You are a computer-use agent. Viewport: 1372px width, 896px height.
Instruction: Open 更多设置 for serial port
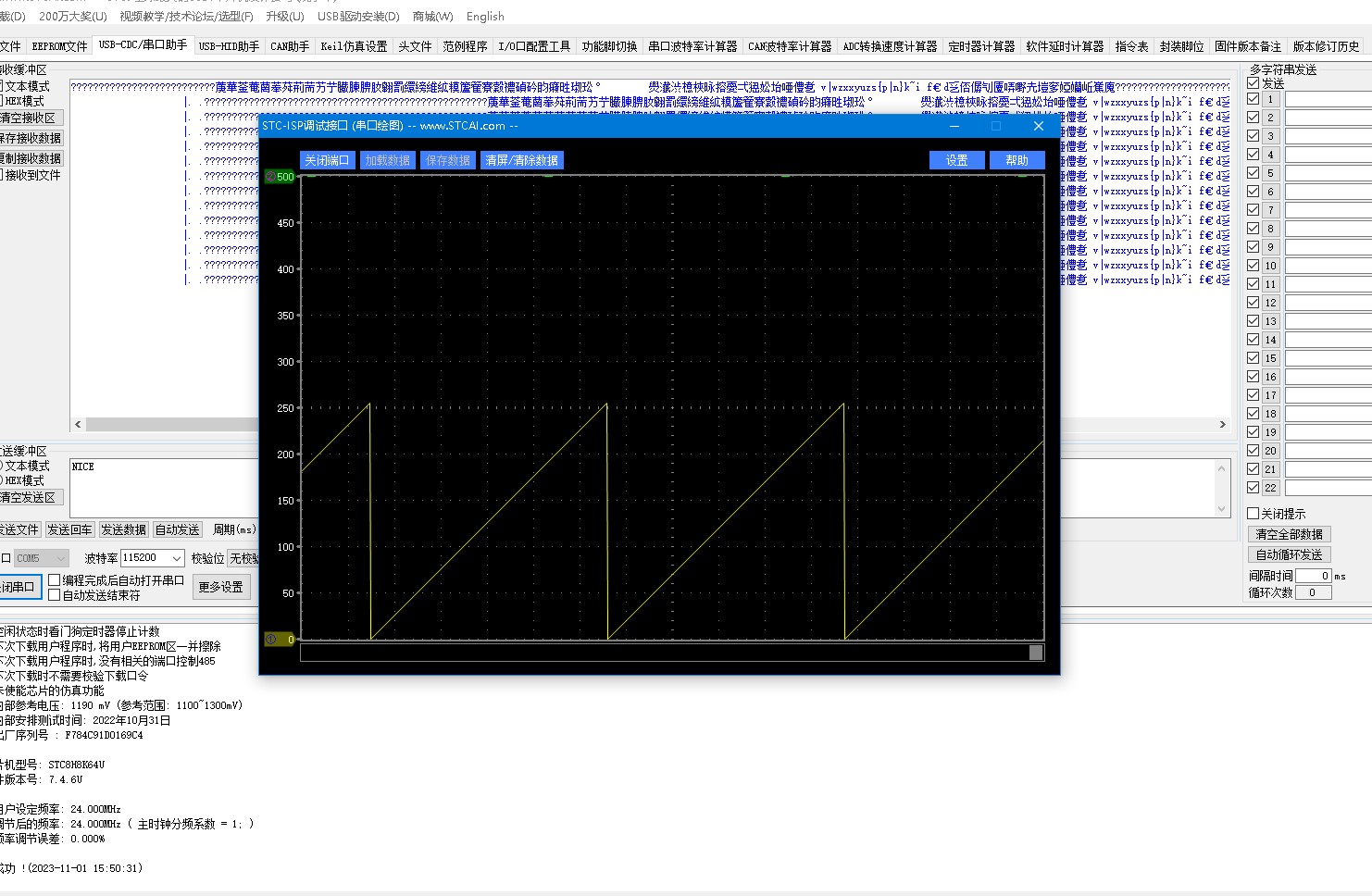[x=220, y=587]
